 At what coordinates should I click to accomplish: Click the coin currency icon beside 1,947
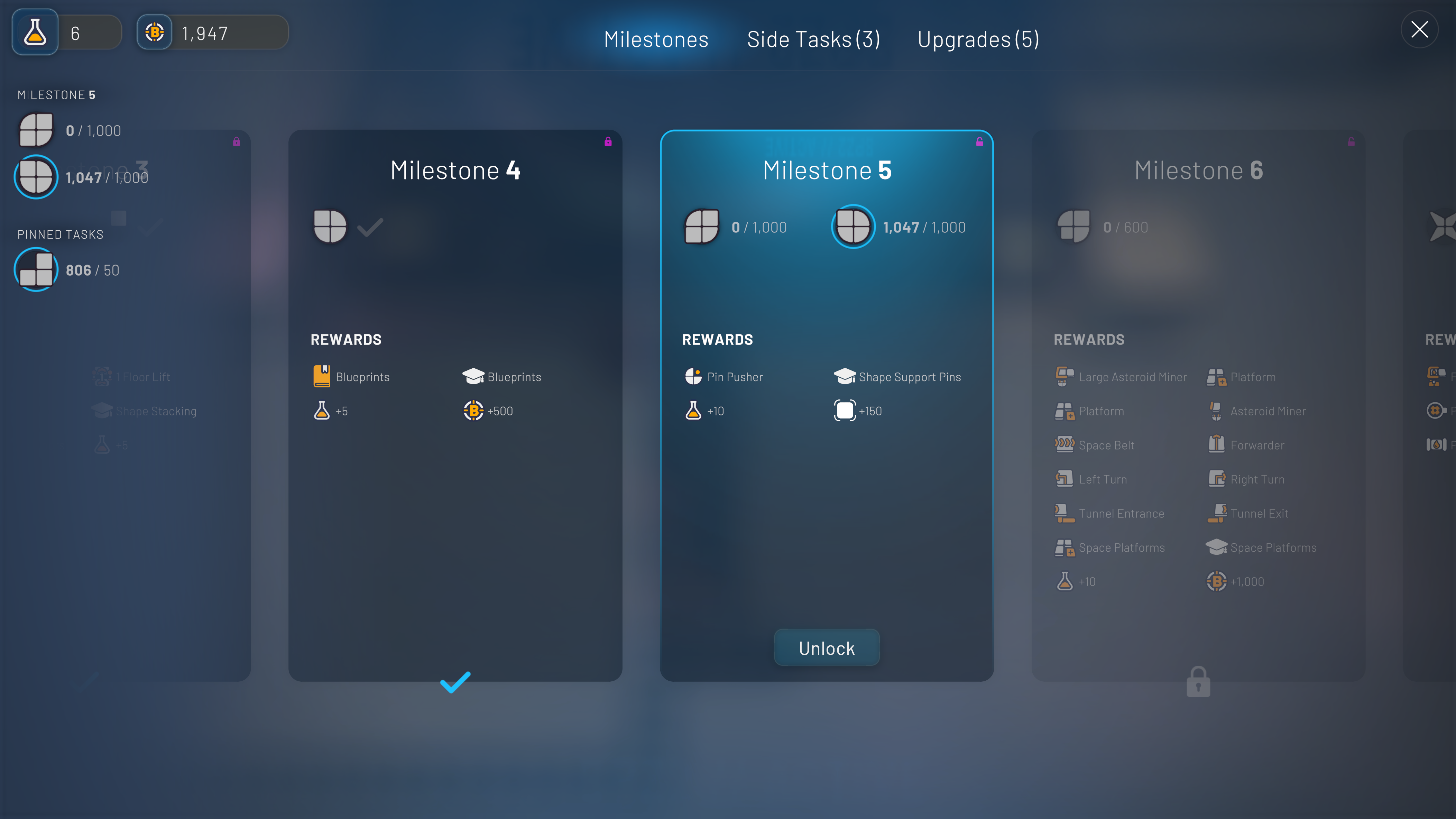154,32
